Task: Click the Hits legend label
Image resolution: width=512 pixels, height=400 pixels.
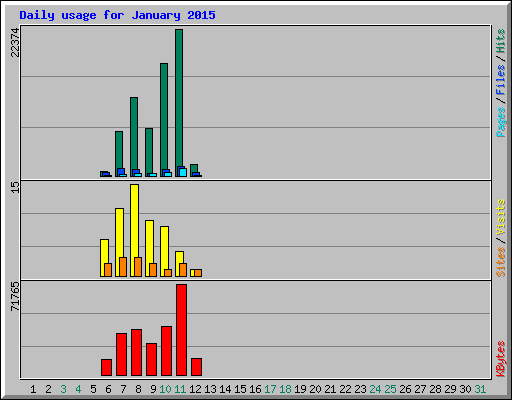Action: (501, 41)
